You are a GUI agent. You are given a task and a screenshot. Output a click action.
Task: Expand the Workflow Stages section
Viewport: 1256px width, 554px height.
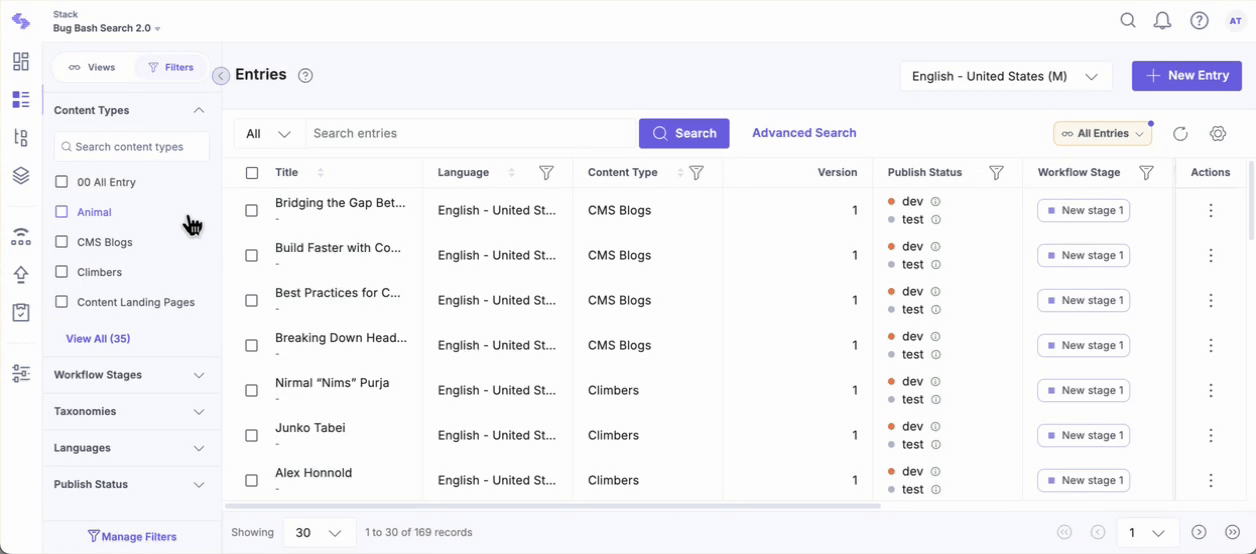pos(199,375)
